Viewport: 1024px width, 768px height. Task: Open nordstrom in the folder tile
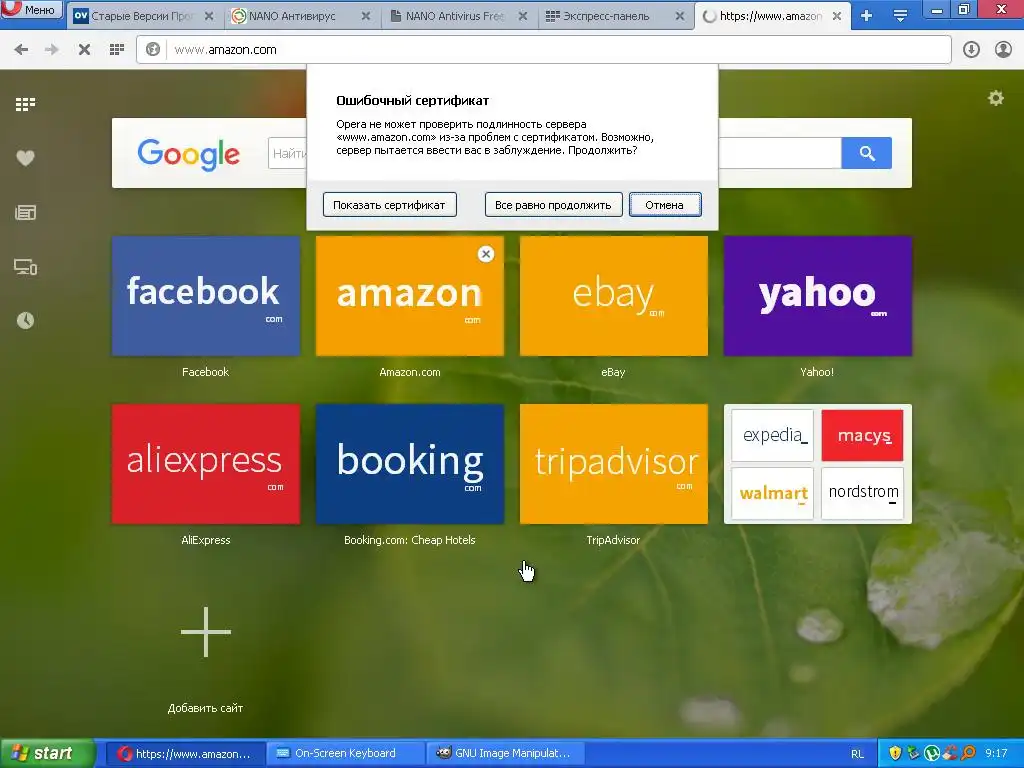click(862, 493)
